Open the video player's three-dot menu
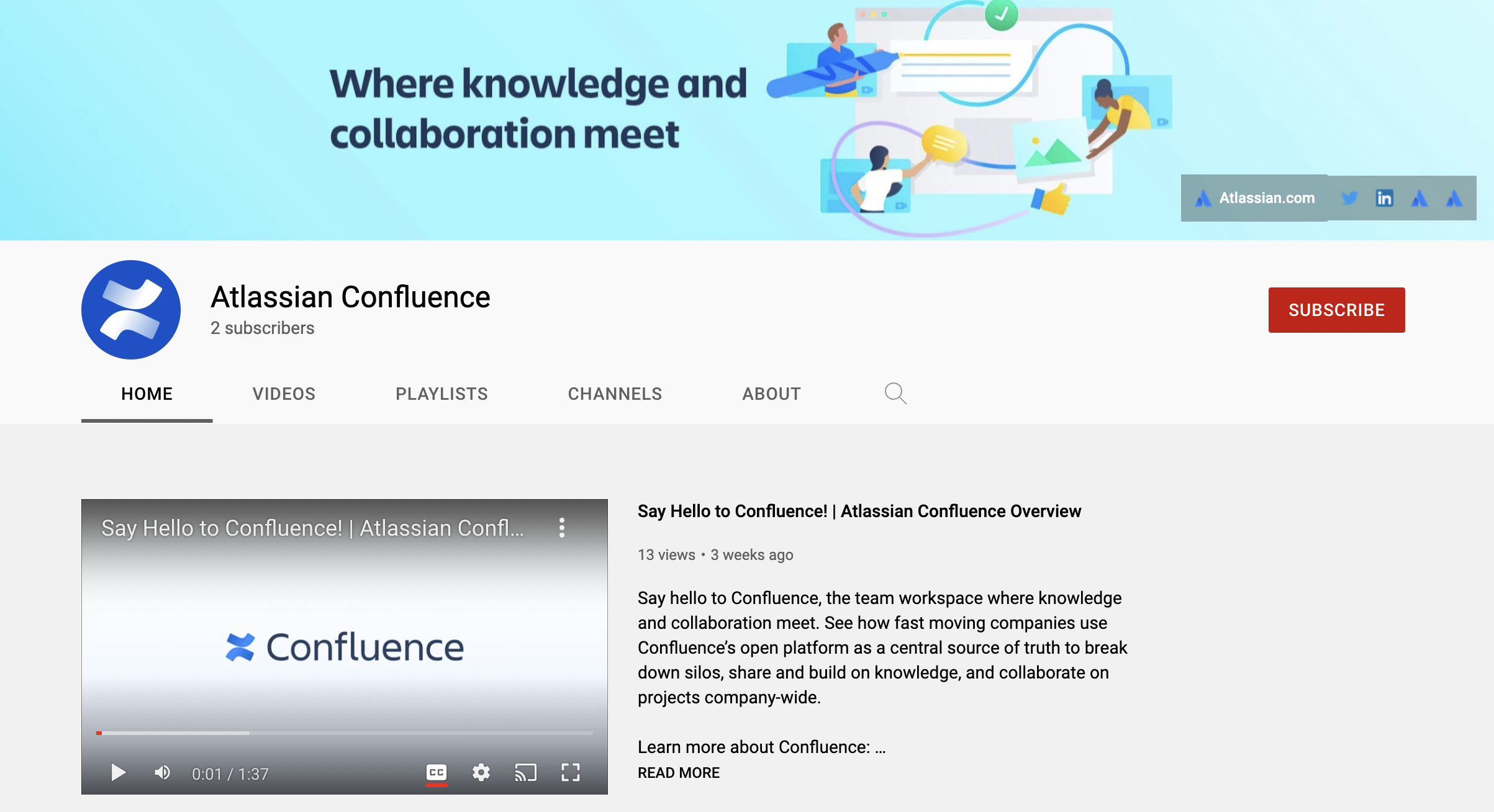1494x812 pixels. coord(562,528)
